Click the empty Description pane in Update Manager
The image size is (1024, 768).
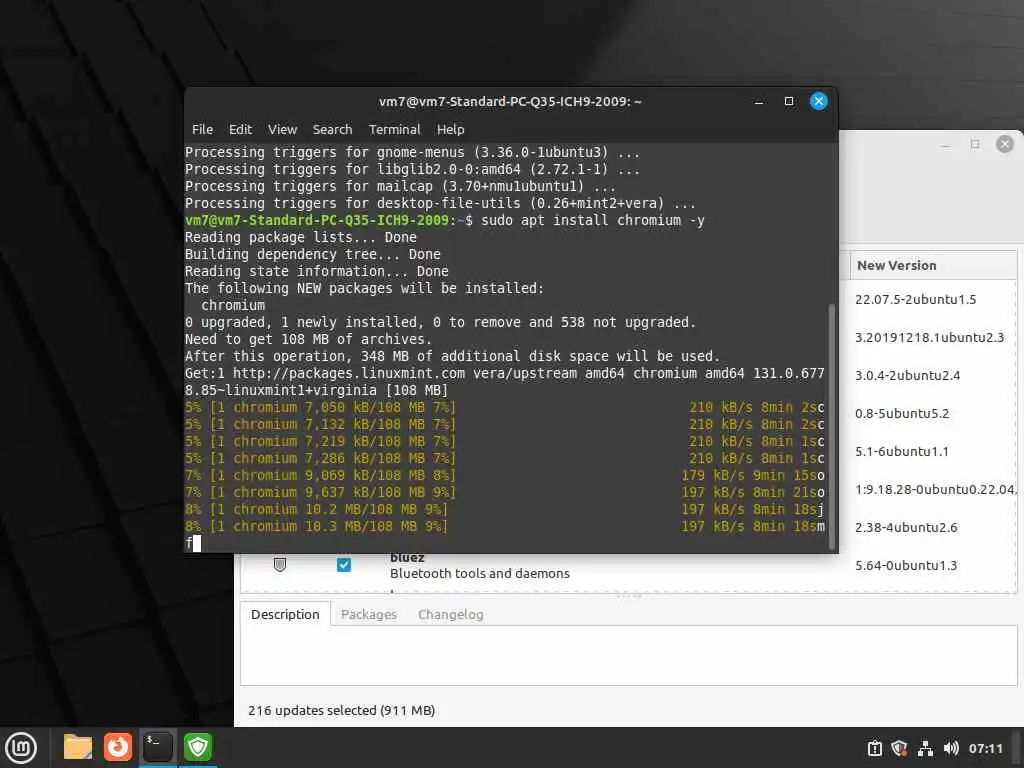pyautogui.click(x=628, y=655)
